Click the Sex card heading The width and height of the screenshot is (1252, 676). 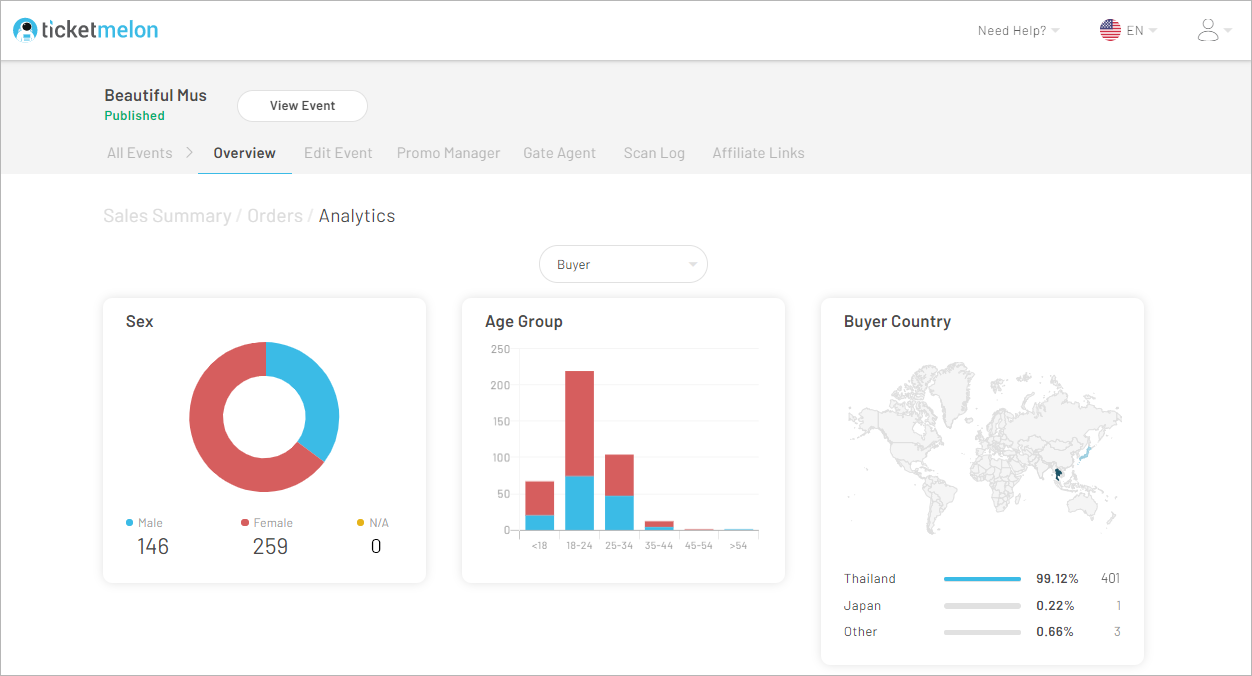tap(140, 322)
